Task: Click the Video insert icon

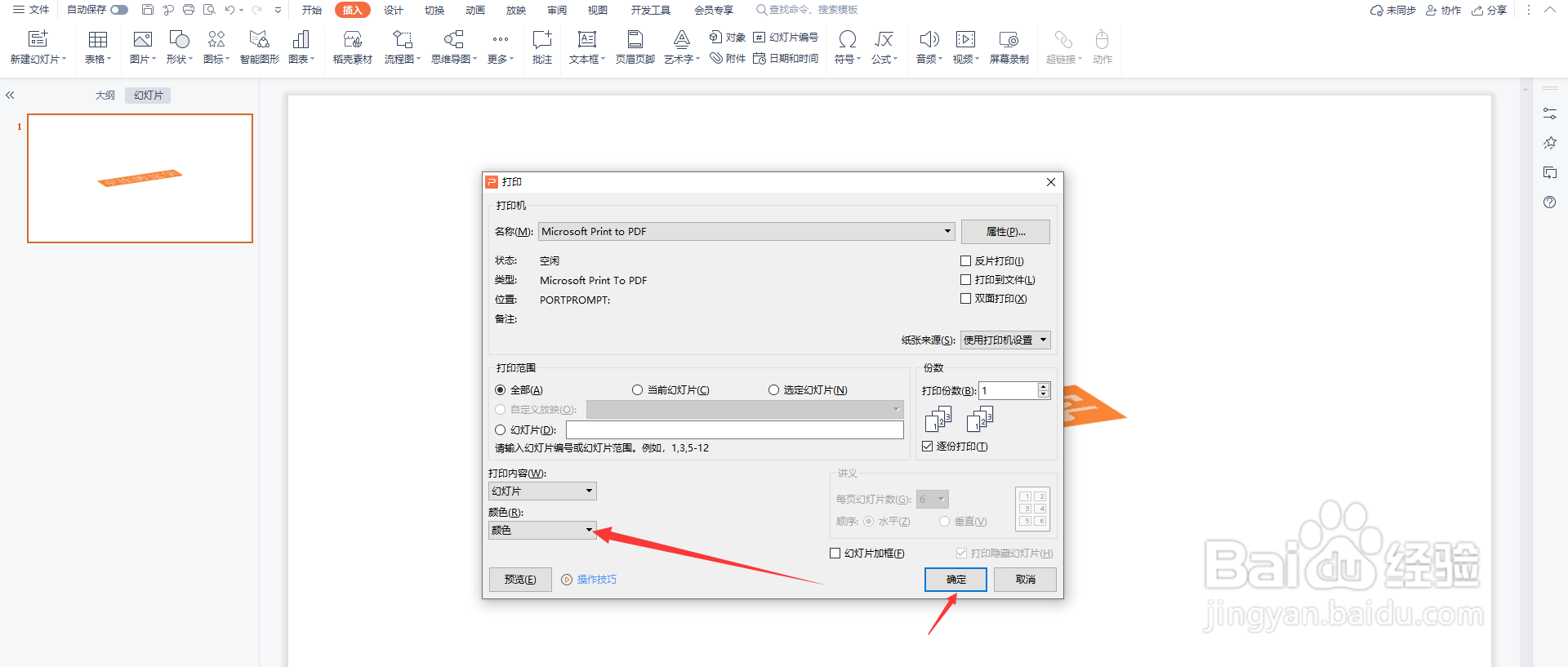Action: (965, 39)
